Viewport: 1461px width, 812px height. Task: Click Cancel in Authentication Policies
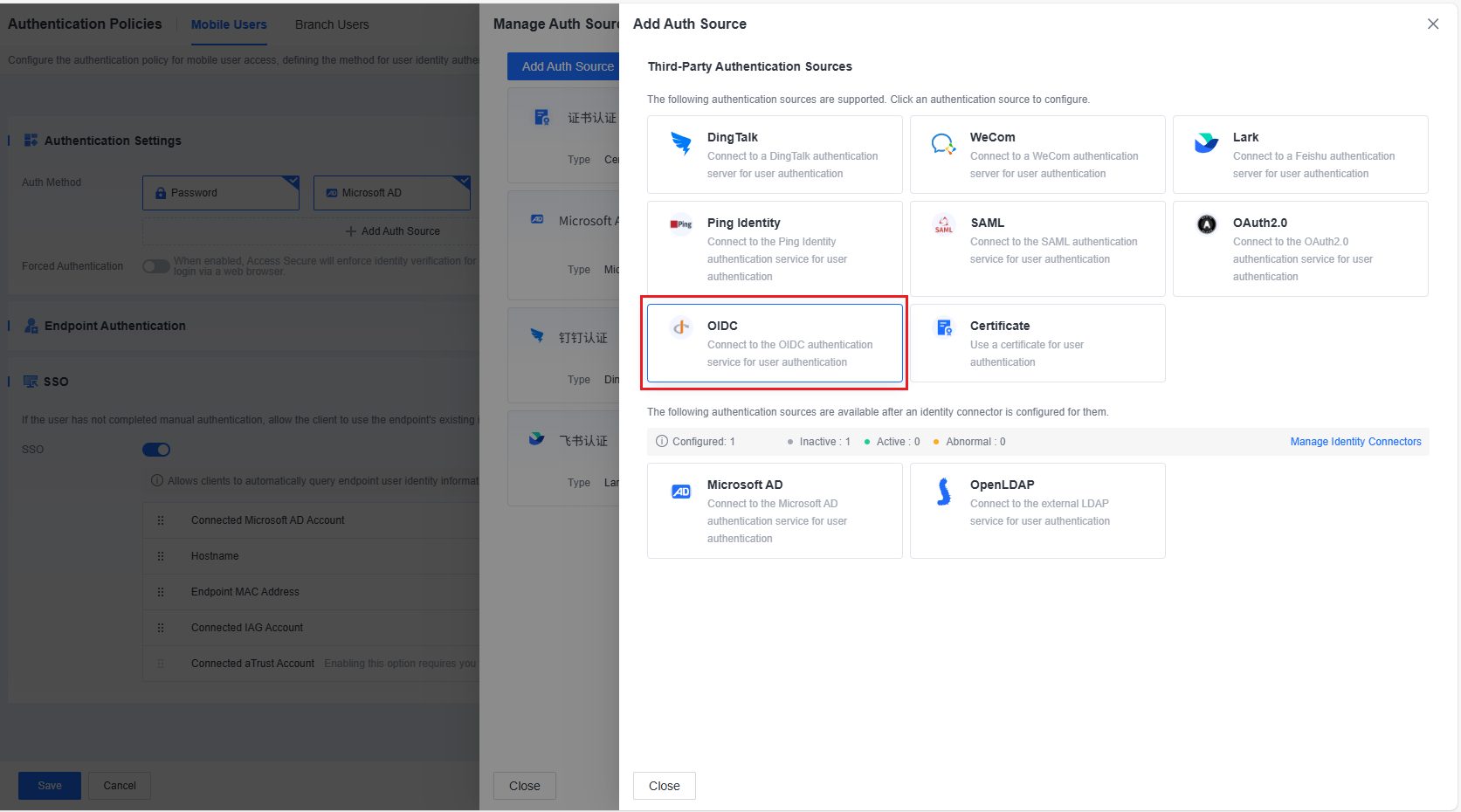pyautogui.click(x=120, y=786)
